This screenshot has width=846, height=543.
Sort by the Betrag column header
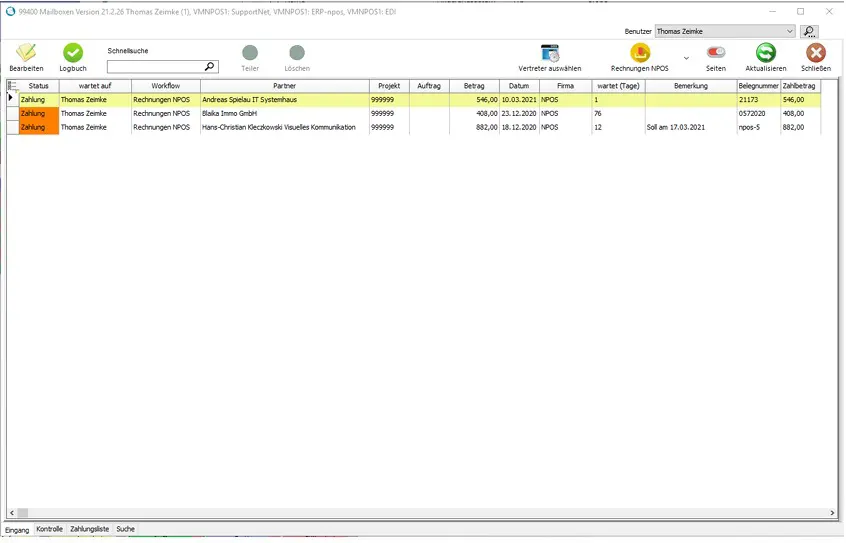[x=473, y=86]
